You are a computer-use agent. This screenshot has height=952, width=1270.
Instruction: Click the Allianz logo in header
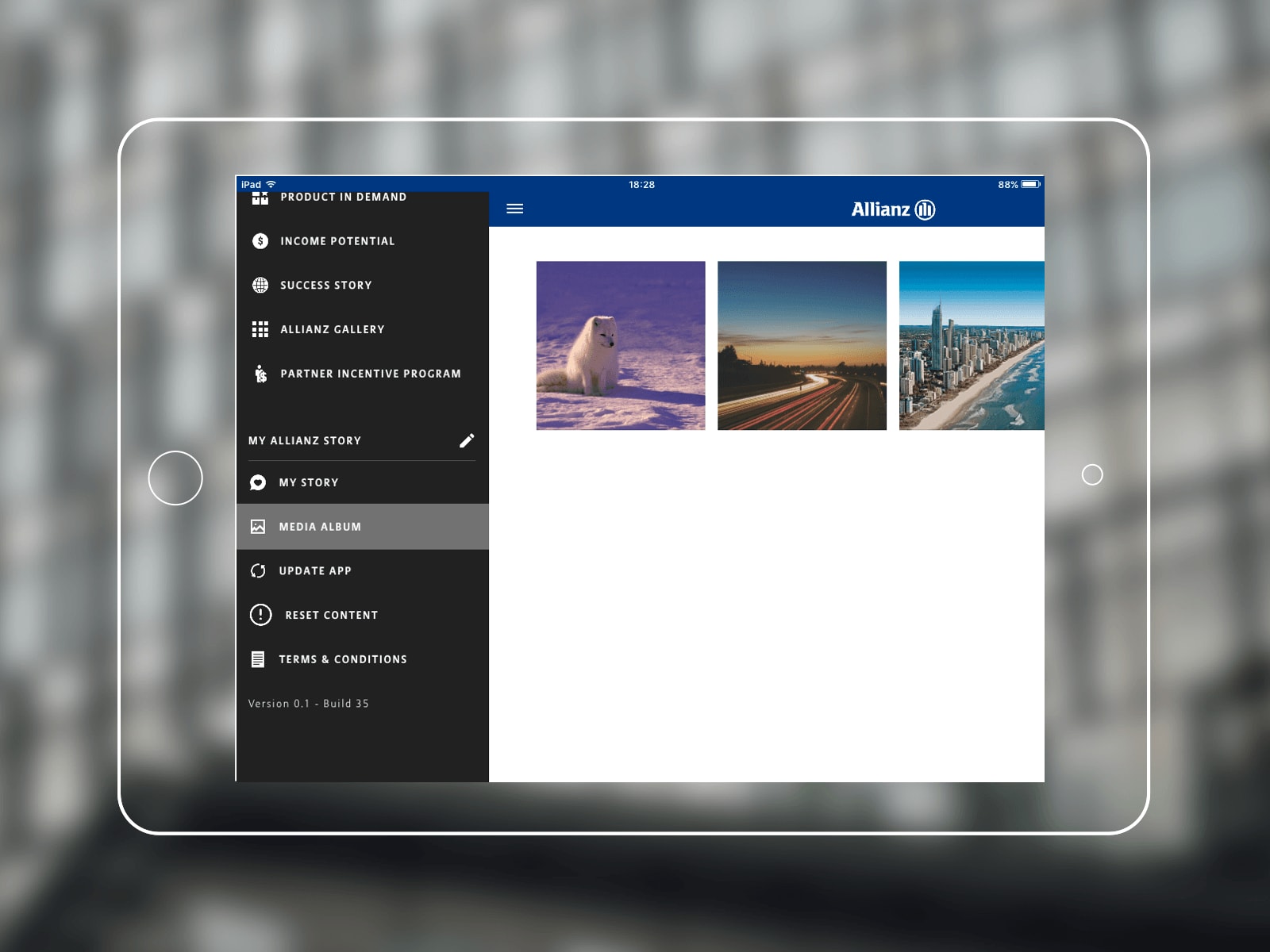coord(893,209)
